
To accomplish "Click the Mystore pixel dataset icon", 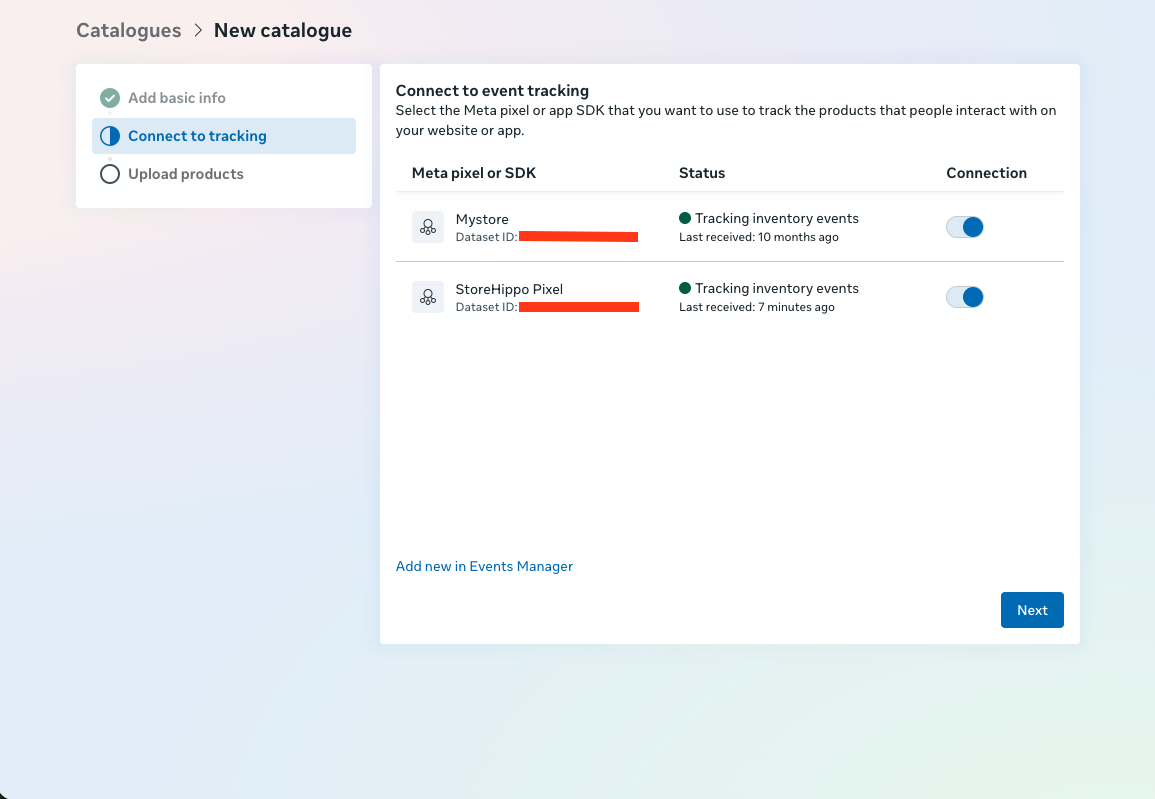I will 428,227.
